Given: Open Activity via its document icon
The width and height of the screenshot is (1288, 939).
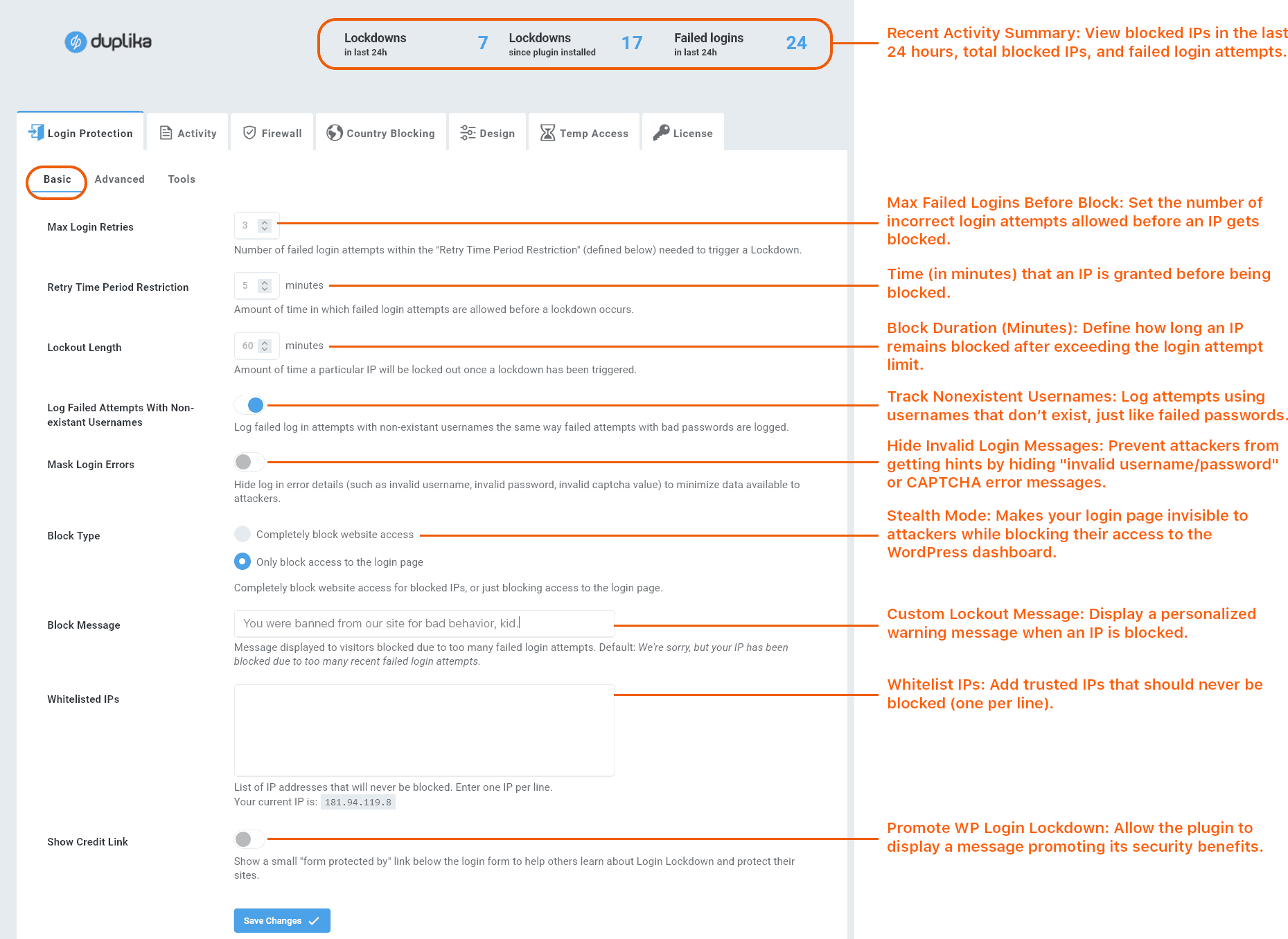Looking at the screenshot, I should click(166, 132).
